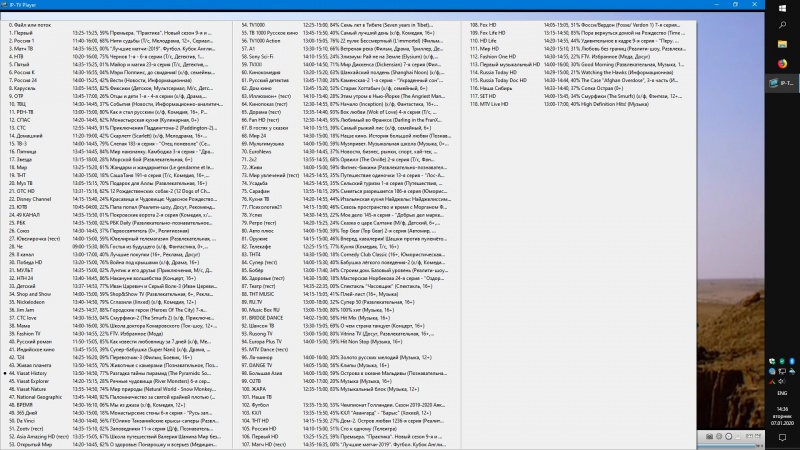Viewport: 800px width, 450px height.
Task: Select channel 22 Disney Channel
Action: point(30,199)
